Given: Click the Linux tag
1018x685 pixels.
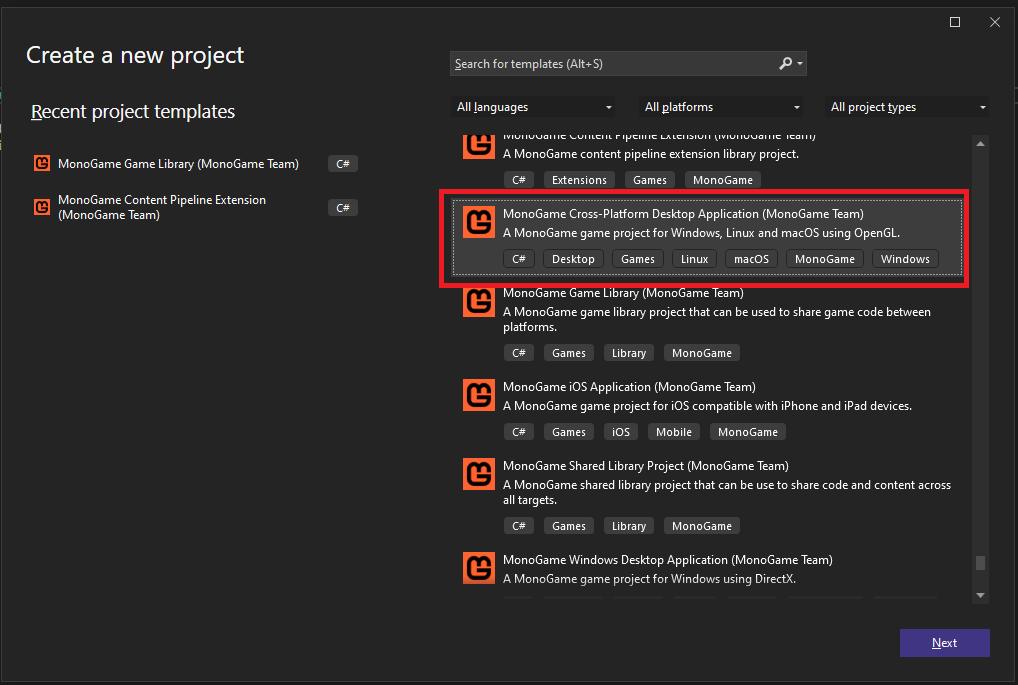Looking at the screenshot, I should click(x=694, y=259).
